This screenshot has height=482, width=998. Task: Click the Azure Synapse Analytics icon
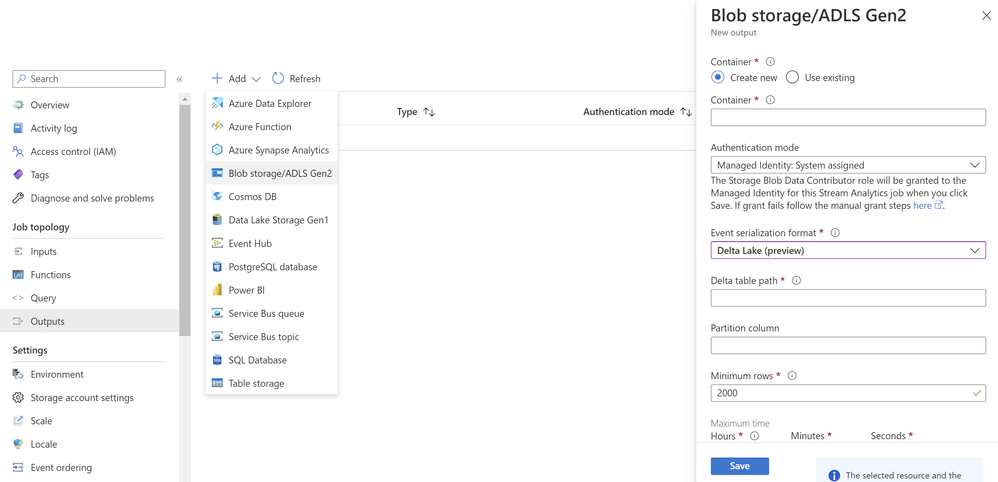point(218,150)
